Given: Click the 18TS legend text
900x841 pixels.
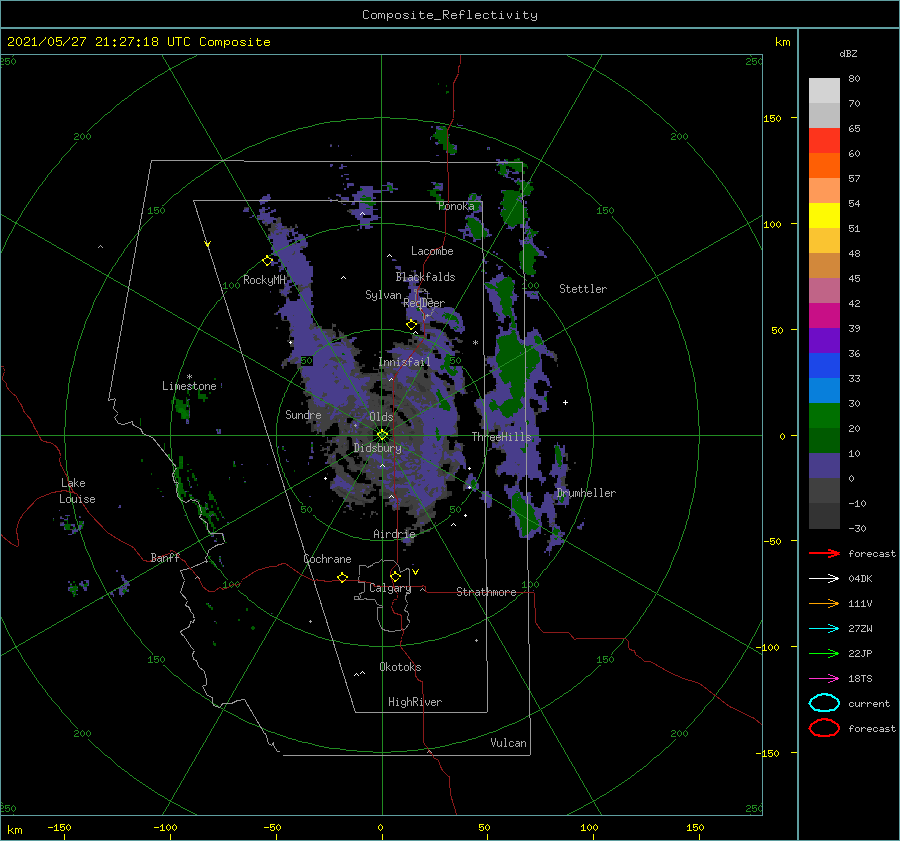Looking at the screenshot, I should point(860,679).
